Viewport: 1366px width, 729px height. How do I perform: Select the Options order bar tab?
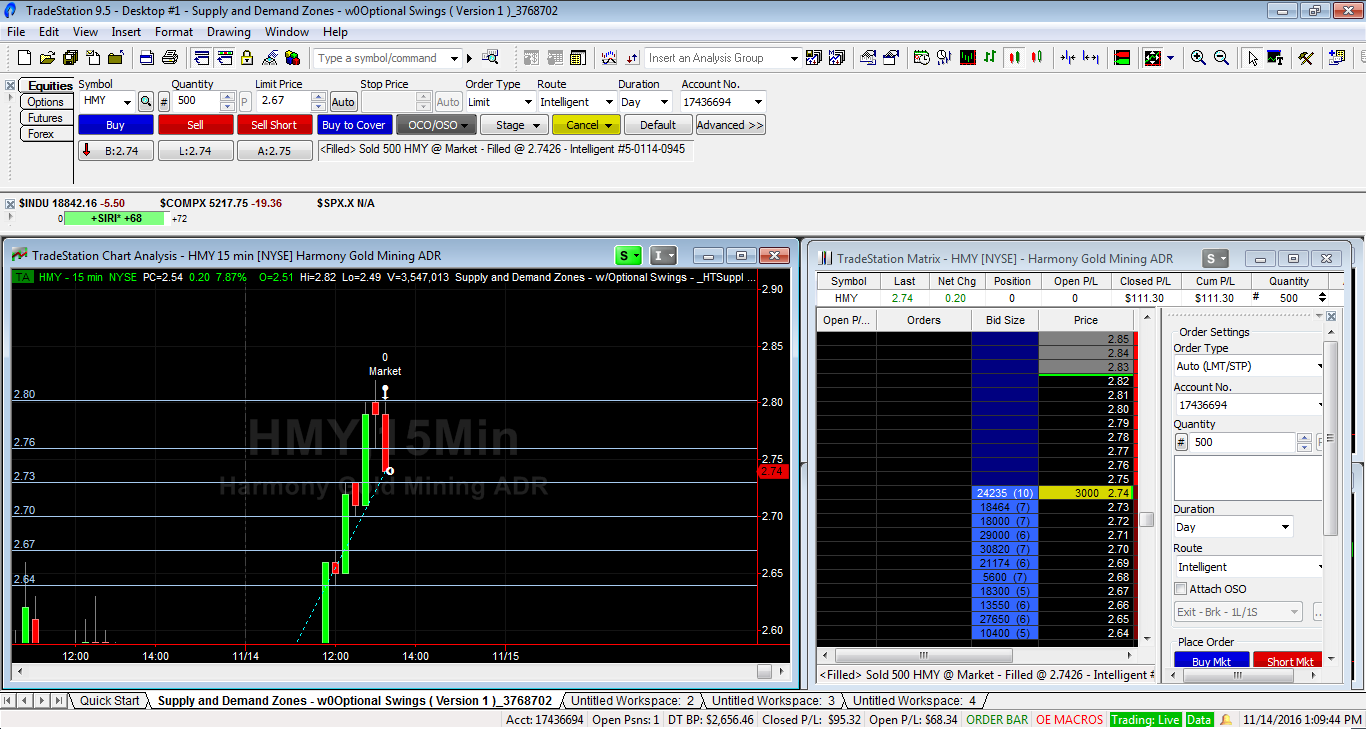coord(45,102)
